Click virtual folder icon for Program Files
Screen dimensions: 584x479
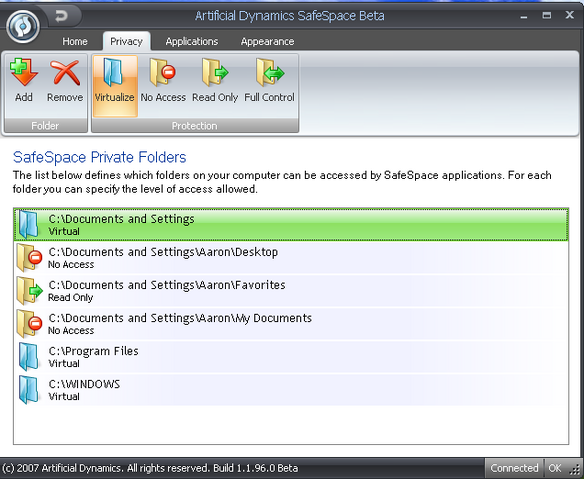(28, 357)
